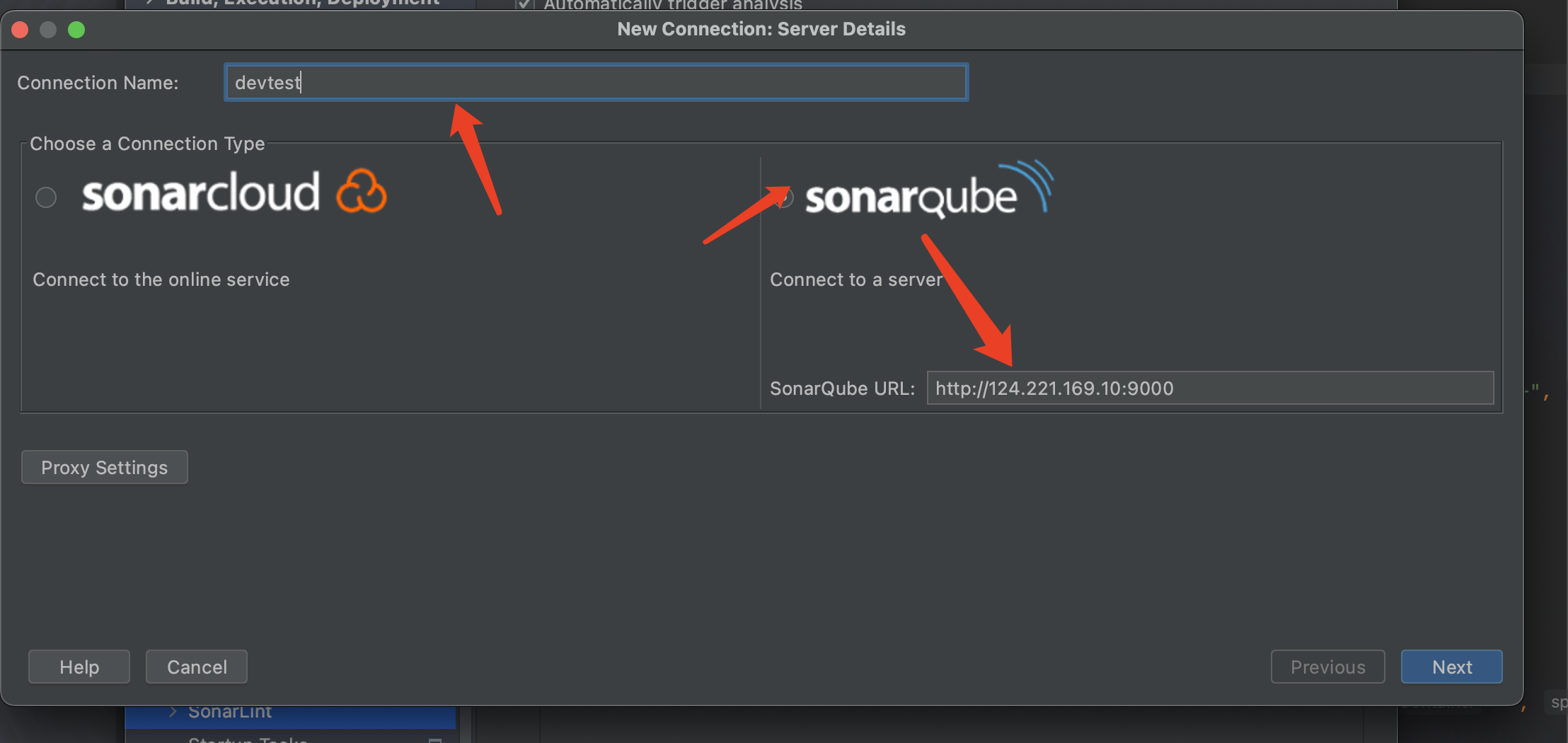Viewport: 1568px width, 743px height.
Task: Open Help for the connection dialog
Action: coord(79,666)
